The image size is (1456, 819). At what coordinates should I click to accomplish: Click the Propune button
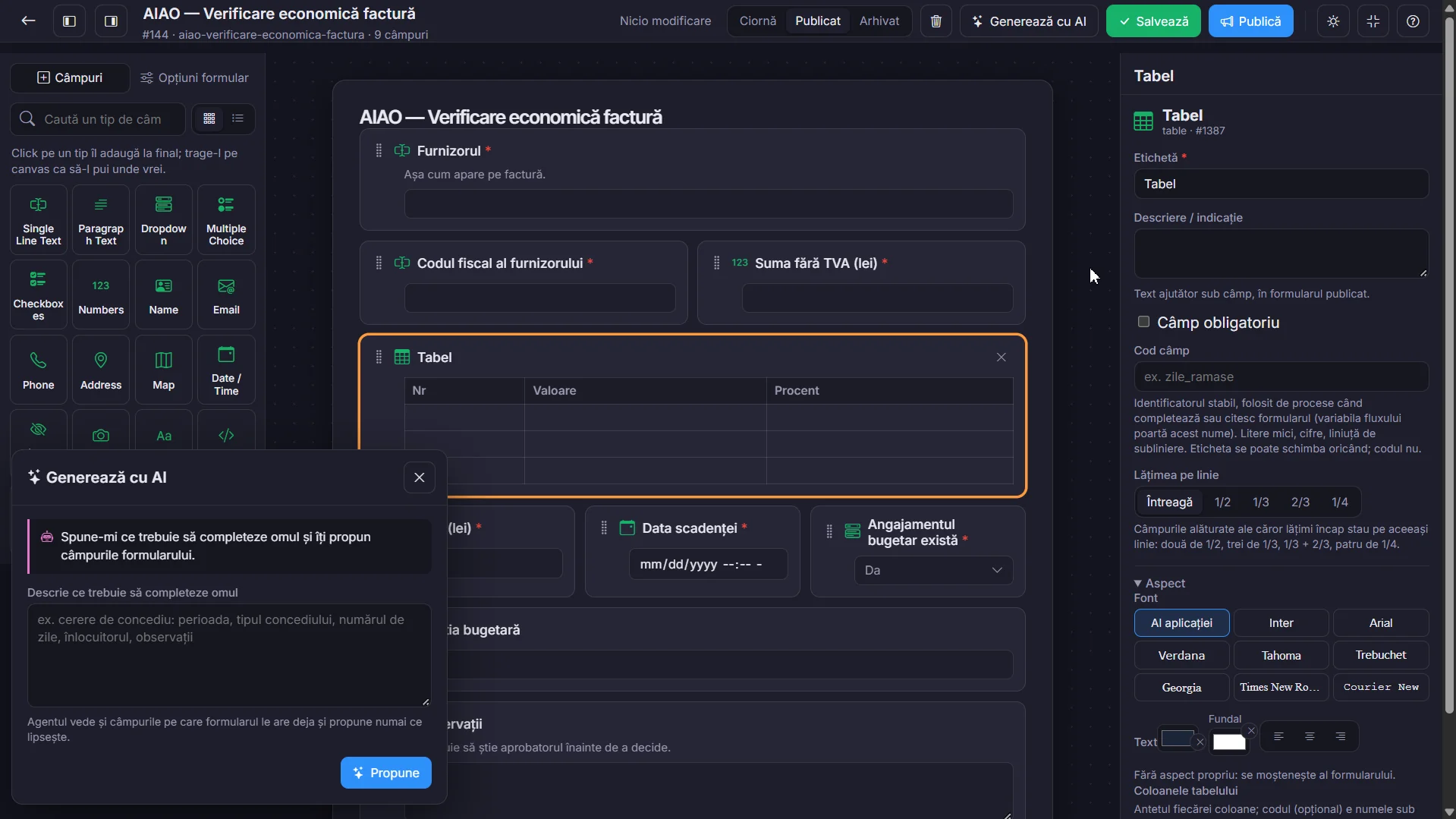(385, 773)
